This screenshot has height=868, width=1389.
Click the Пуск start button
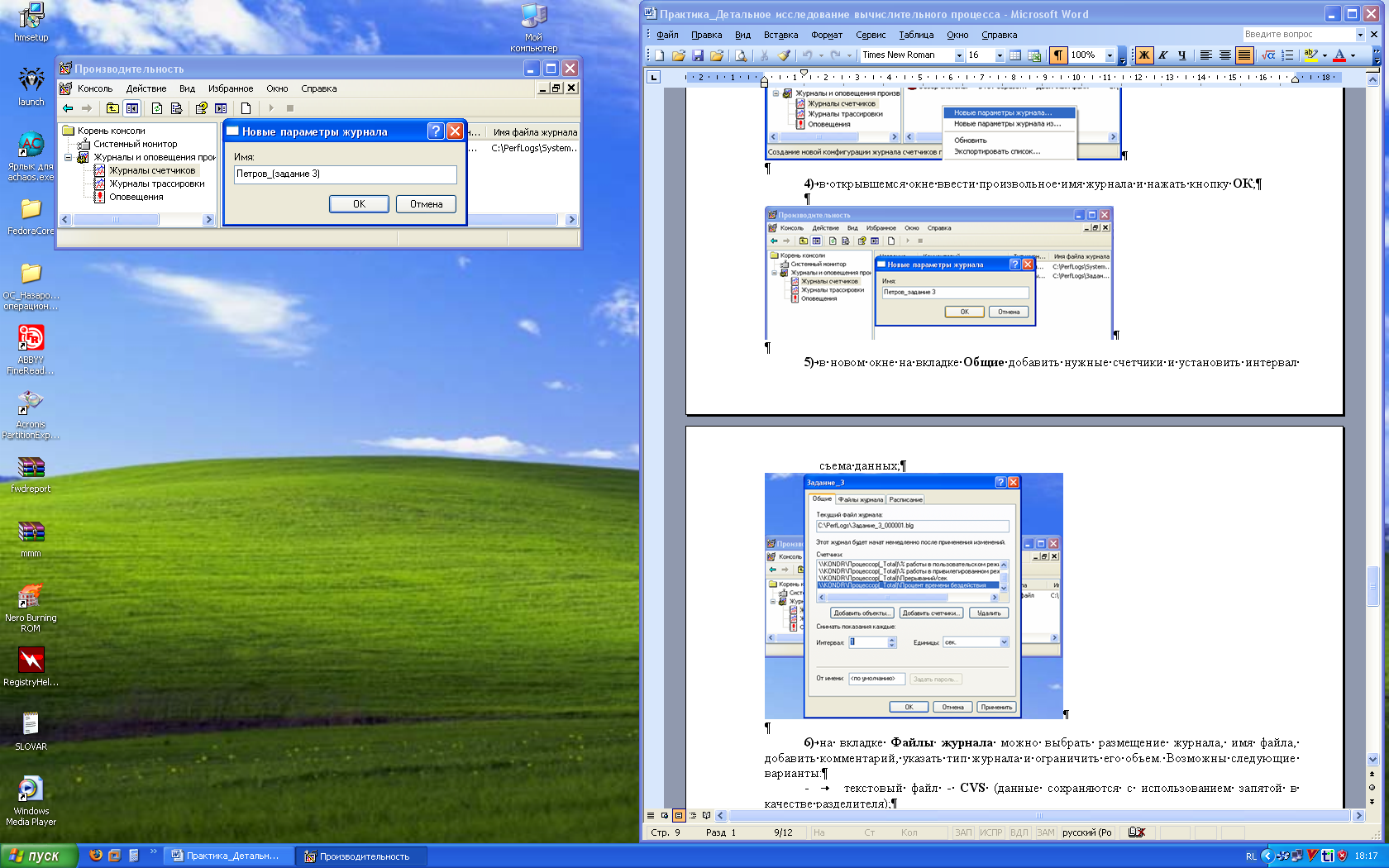pos(39,856)
